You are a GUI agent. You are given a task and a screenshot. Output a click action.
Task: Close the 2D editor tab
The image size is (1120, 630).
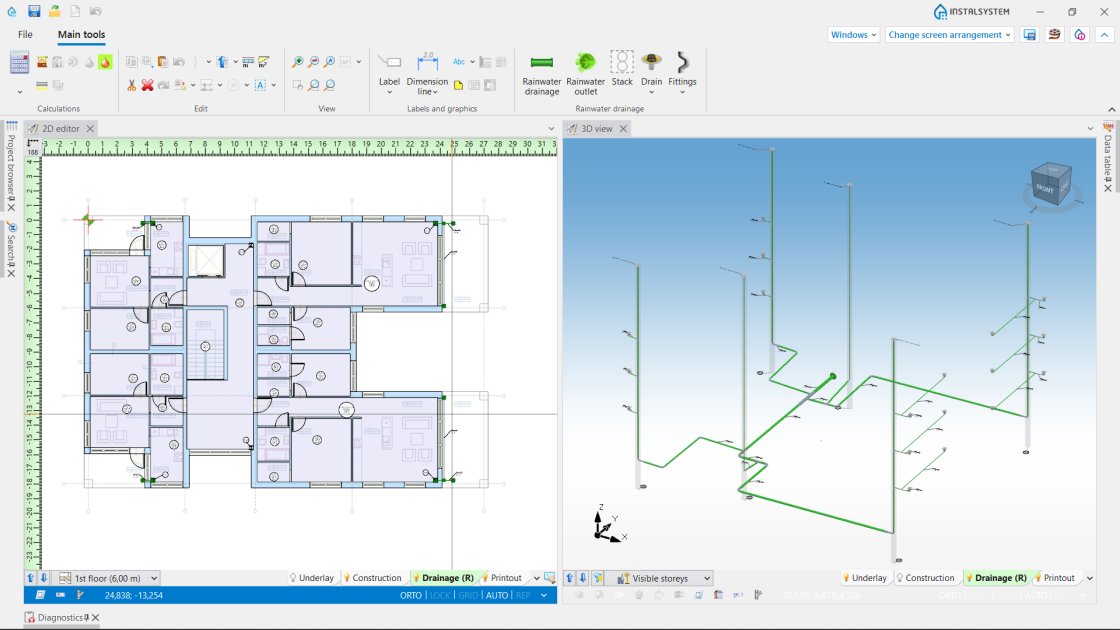(x=90, y=129)
